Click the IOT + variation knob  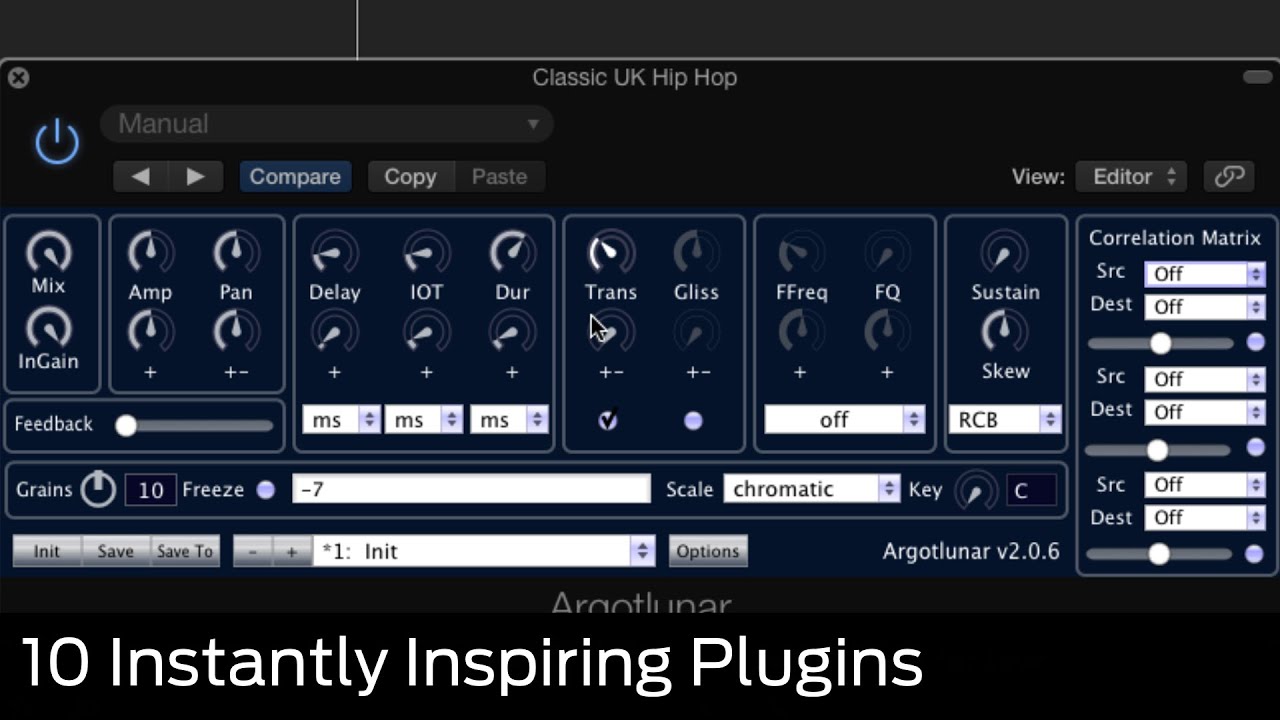tap(426, 331)
